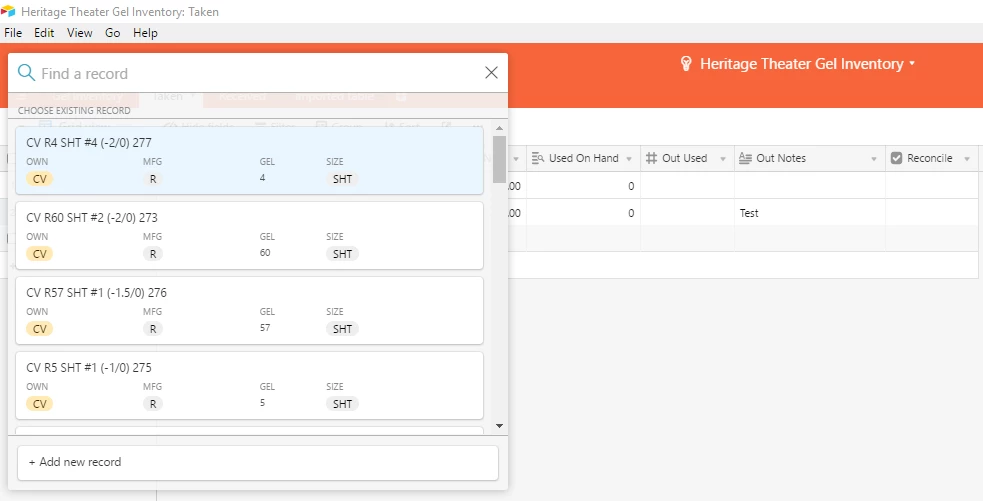Click R manufacturer tag in R57 record
The height and width of the screenshot is (501, 983).
tap(153, 329)
